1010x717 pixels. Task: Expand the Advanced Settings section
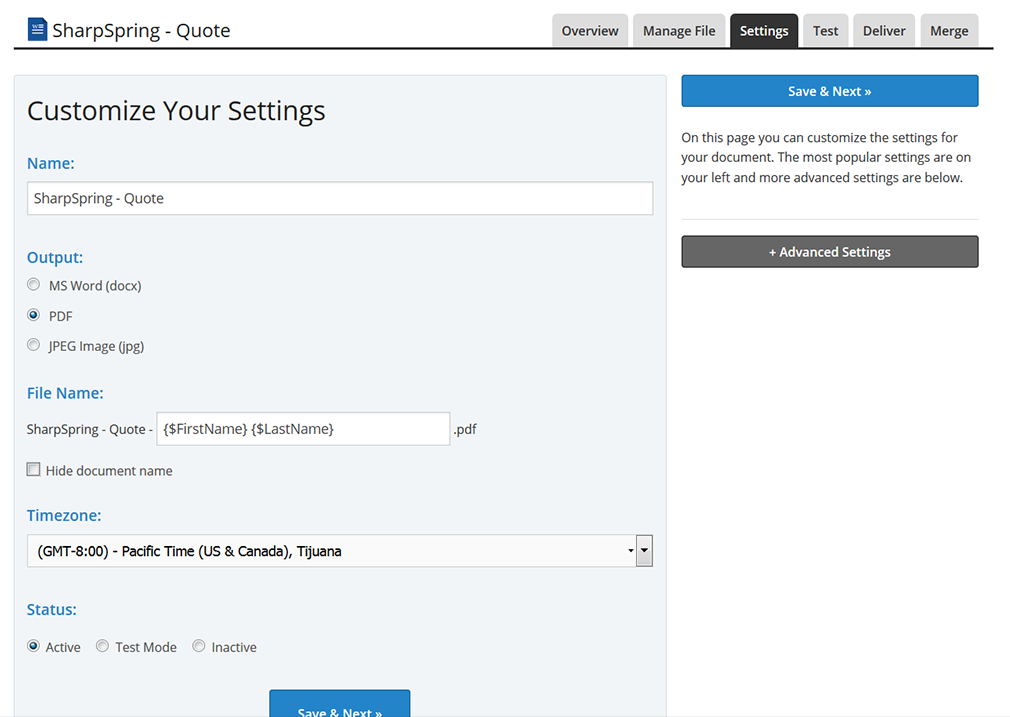pyautogui.click(x=829, y=252)
